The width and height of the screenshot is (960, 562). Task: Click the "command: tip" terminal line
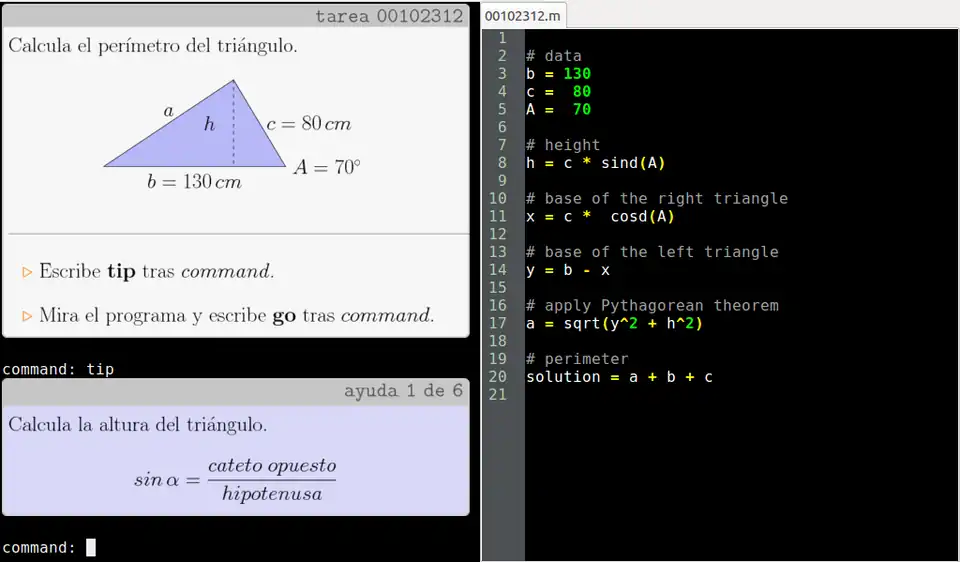(x=58, y=369)
